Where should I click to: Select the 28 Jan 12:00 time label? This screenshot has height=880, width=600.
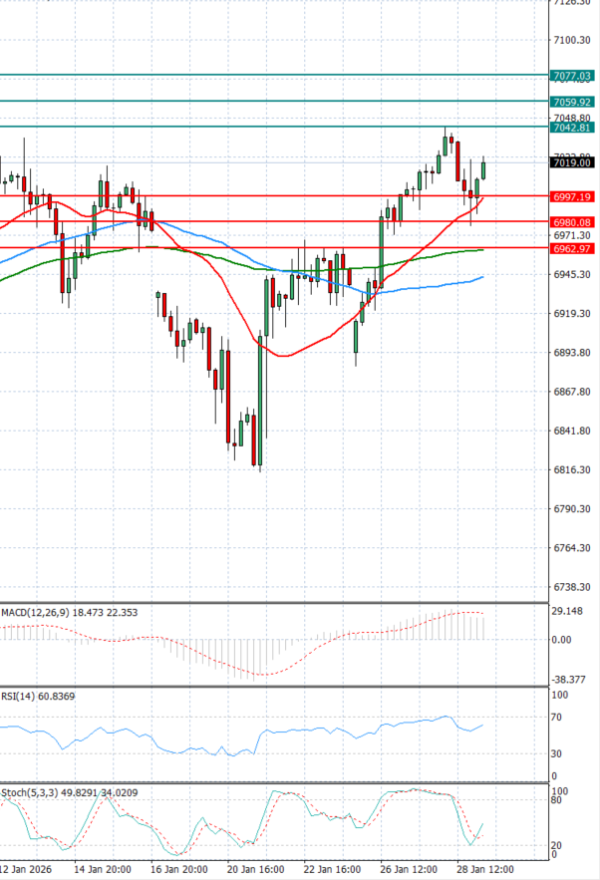click(x=485, y=869)
